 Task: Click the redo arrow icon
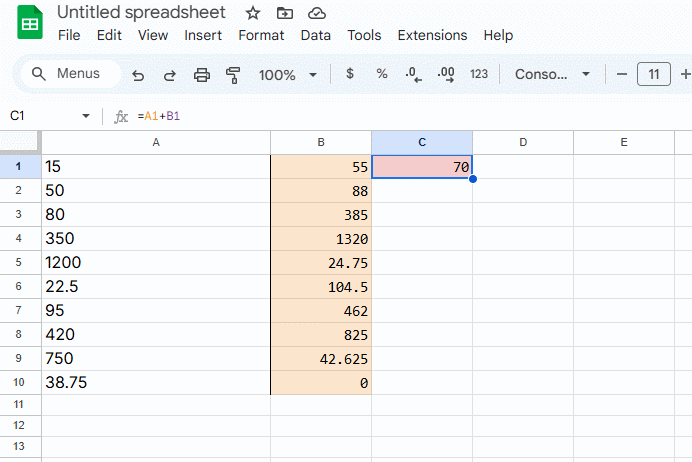coord(169,75)
